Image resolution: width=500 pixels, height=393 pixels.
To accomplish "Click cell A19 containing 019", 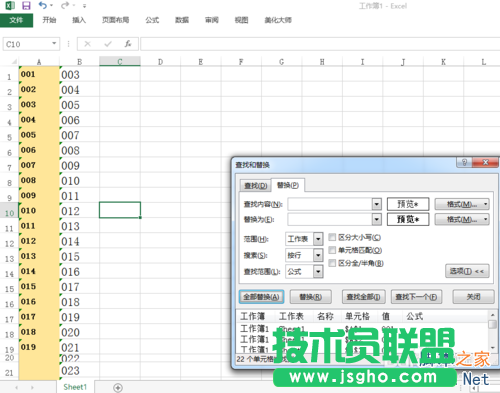I will point(39,347).
